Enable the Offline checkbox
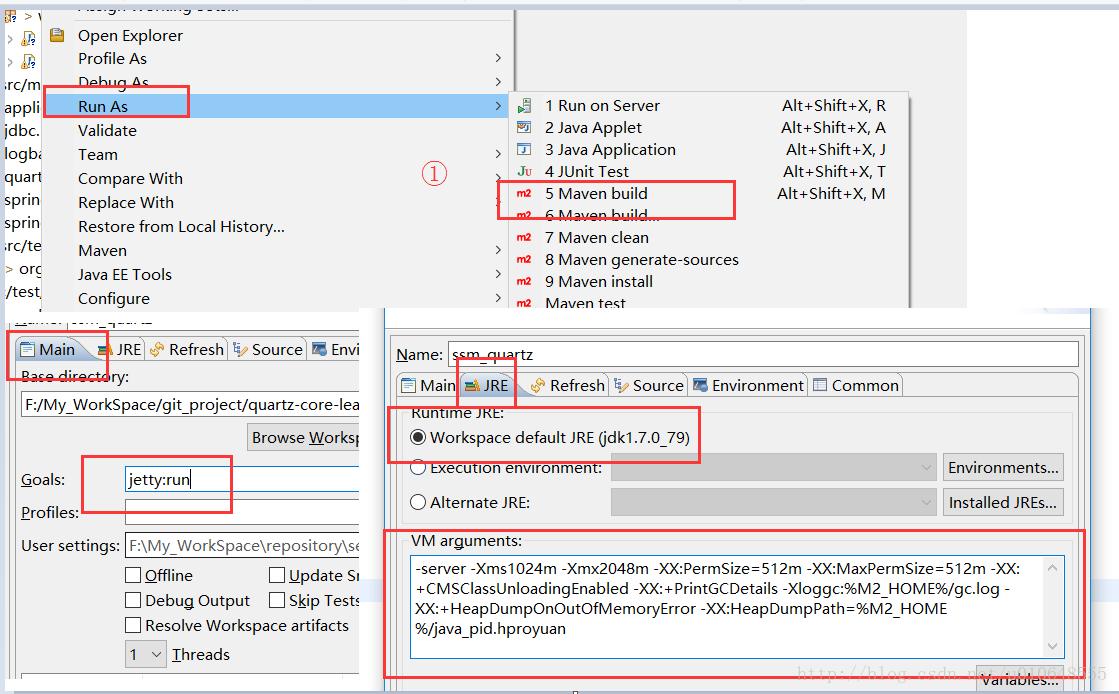 pos(133,575)
